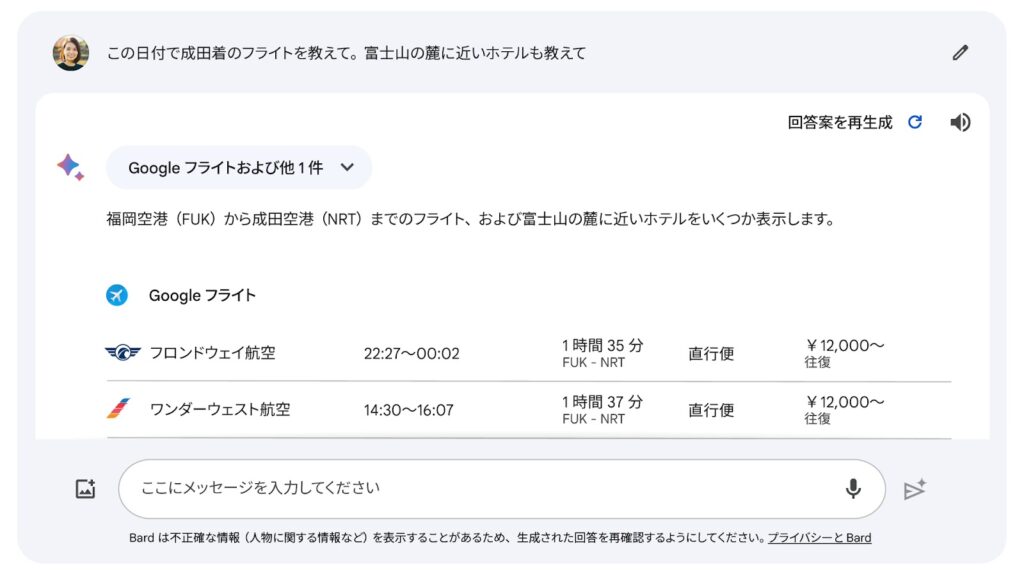Click the フロンドウェイ航空 airline logo
Image resolution: width=1024 pixels, height=576 pixels.
(123, 353)
